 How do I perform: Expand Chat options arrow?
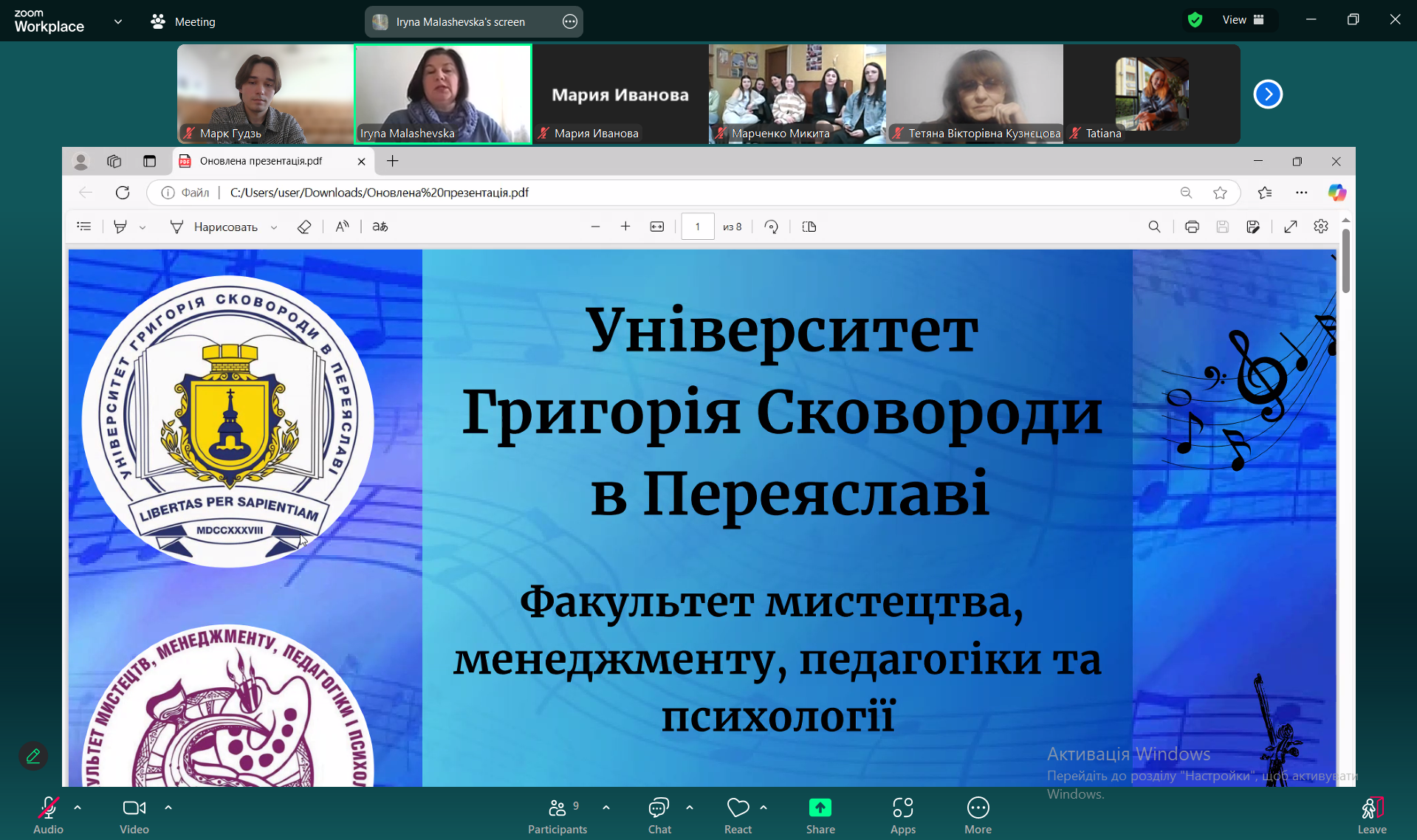coord(690,808)
